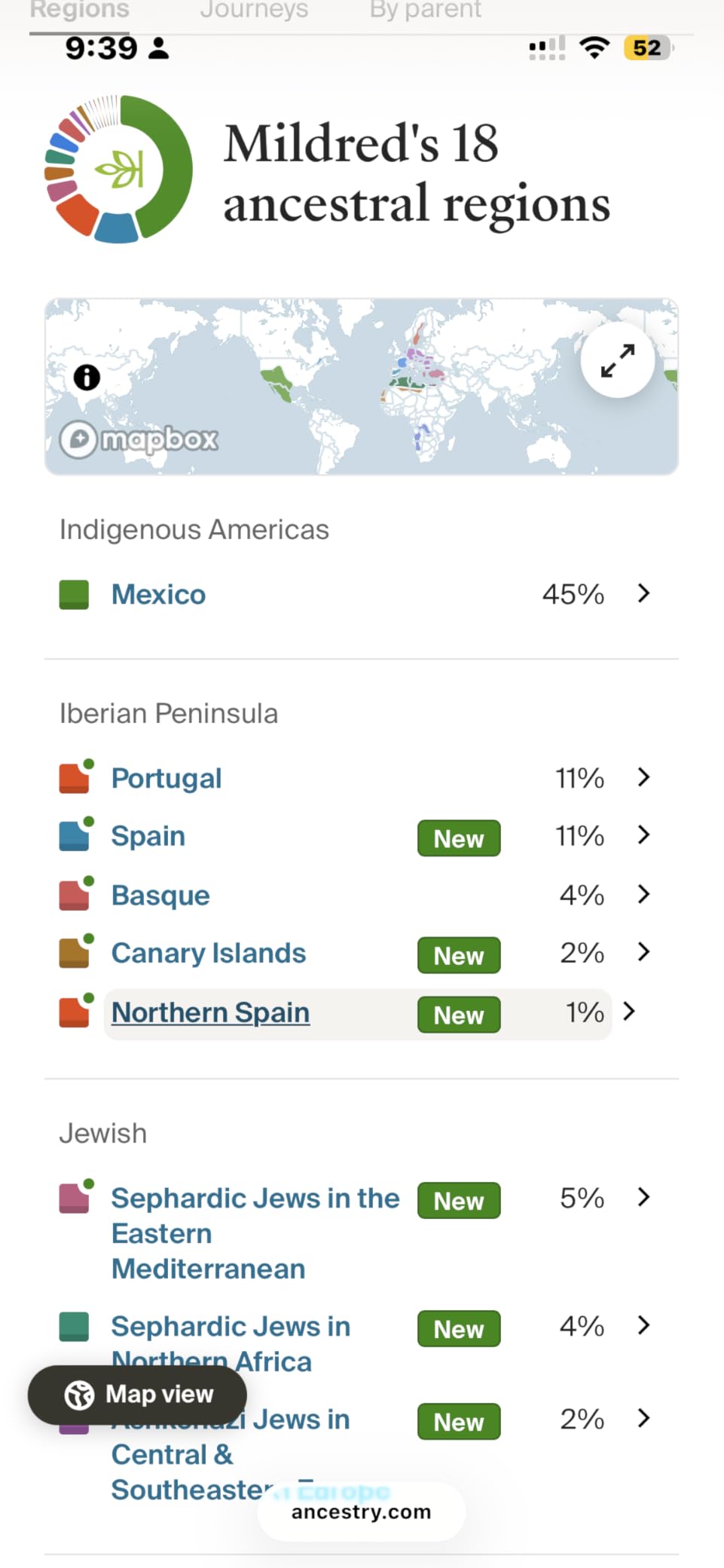
Task: Open the ancestry.com link
Action: [360, 1511]
